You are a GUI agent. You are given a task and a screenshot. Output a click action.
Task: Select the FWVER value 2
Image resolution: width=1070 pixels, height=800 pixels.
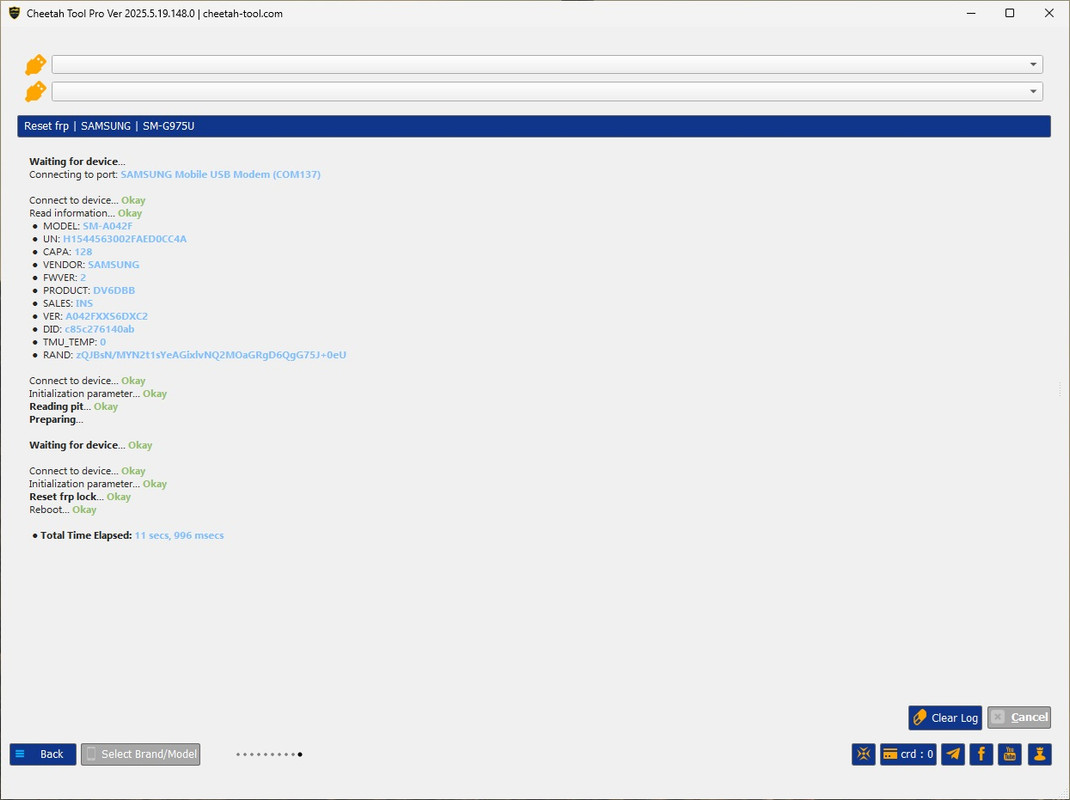pyautogui.click(x=83, y=278)
